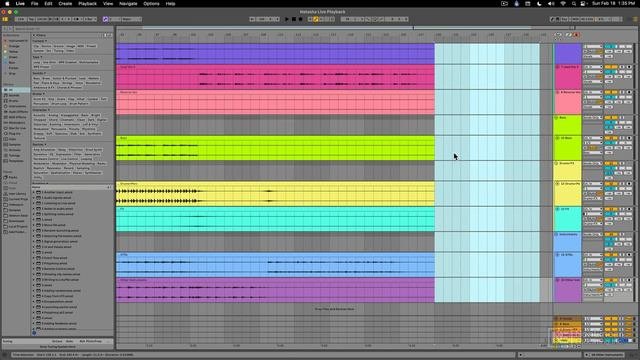
Task: Toggle the Groove content filter tag
Action: (x=58, y=46)
